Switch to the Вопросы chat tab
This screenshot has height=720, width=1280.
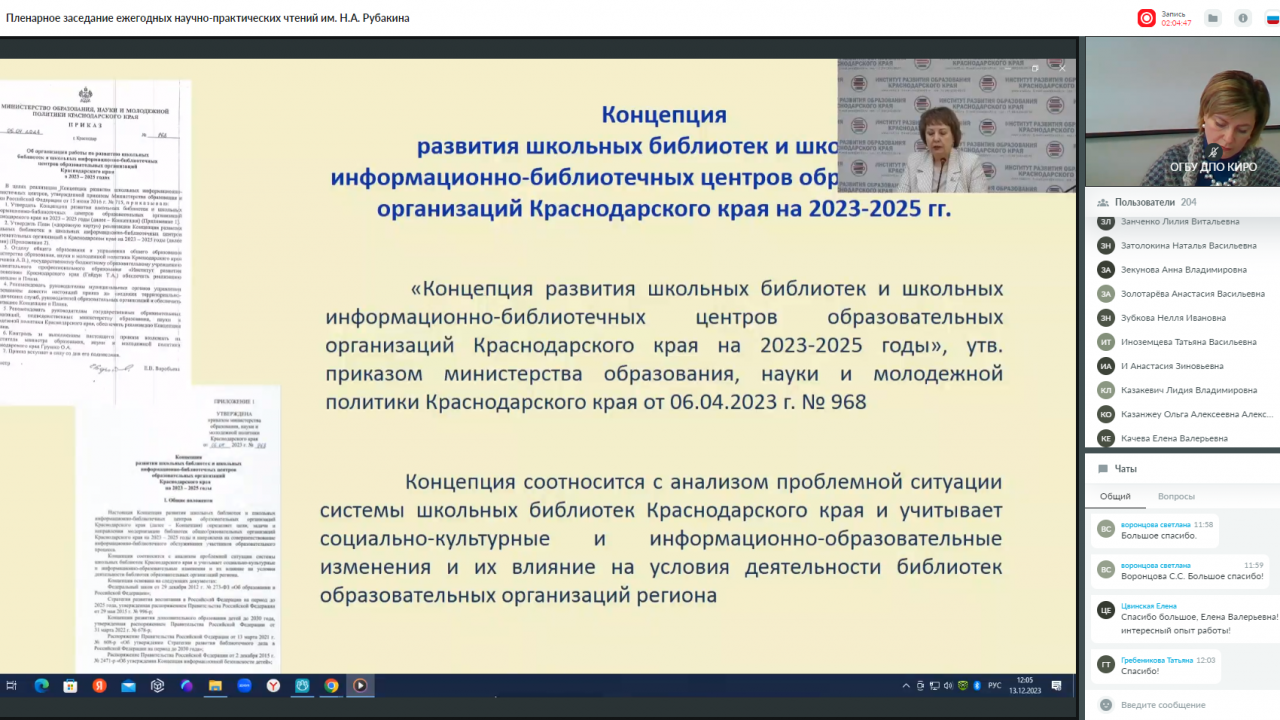pos(1176,496)
